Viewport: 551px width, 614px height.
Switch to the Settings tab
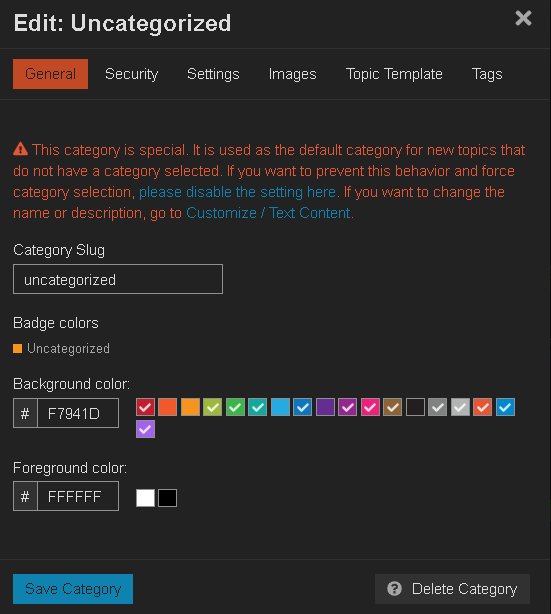click(213, 74)
